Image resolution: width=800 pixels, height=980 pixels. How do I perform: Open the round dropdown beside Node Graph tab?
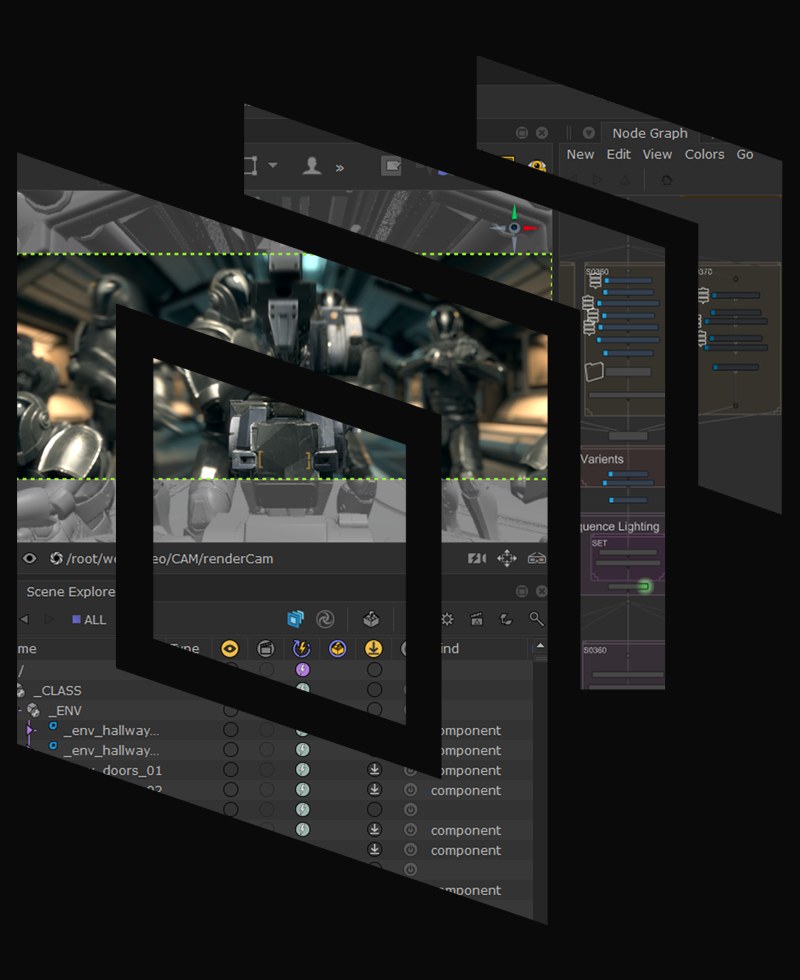(x=588, y=132)
